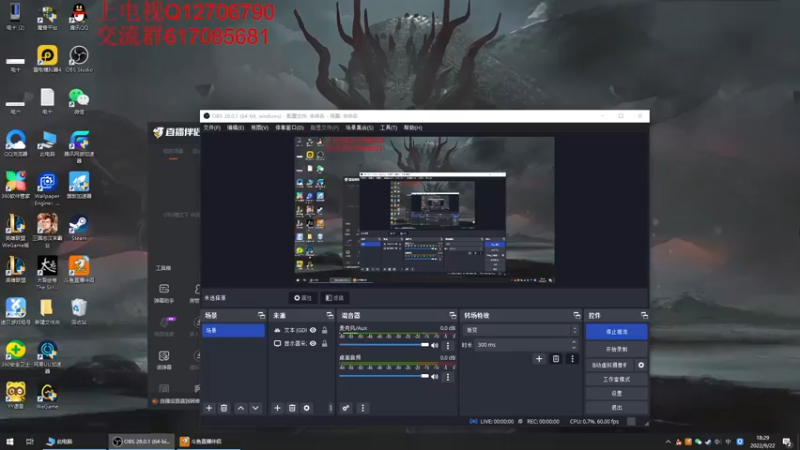Click 属性 properties button under preview
Screen dimensions: 800x450
(303, 298)
